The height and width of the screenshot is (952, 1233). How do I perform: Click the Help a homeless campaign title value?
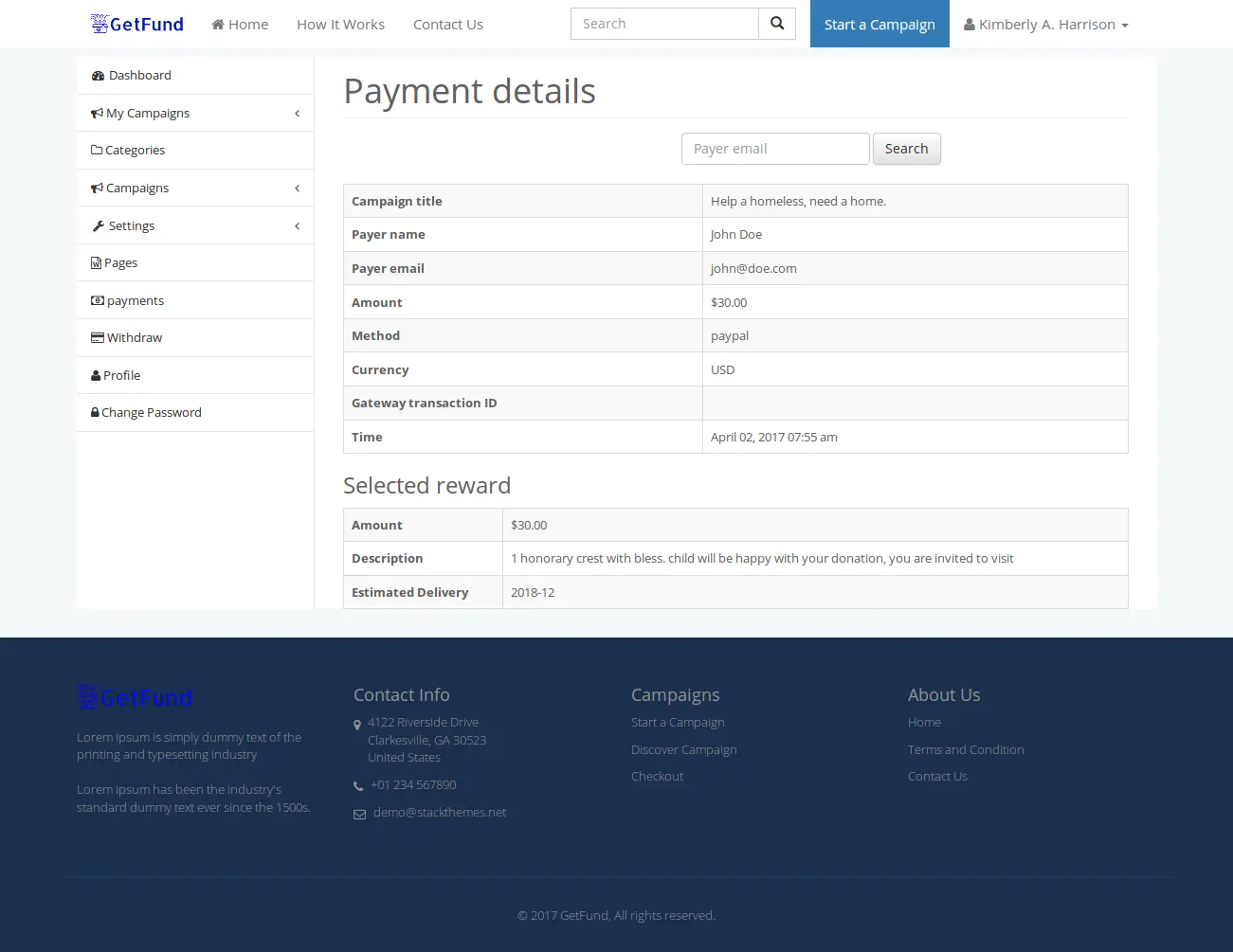pos(798,201)
